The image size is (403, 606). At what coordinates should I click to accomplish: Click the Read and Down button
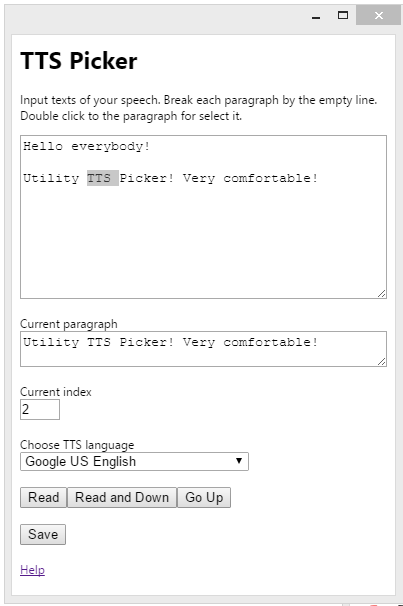click(122, 497)
